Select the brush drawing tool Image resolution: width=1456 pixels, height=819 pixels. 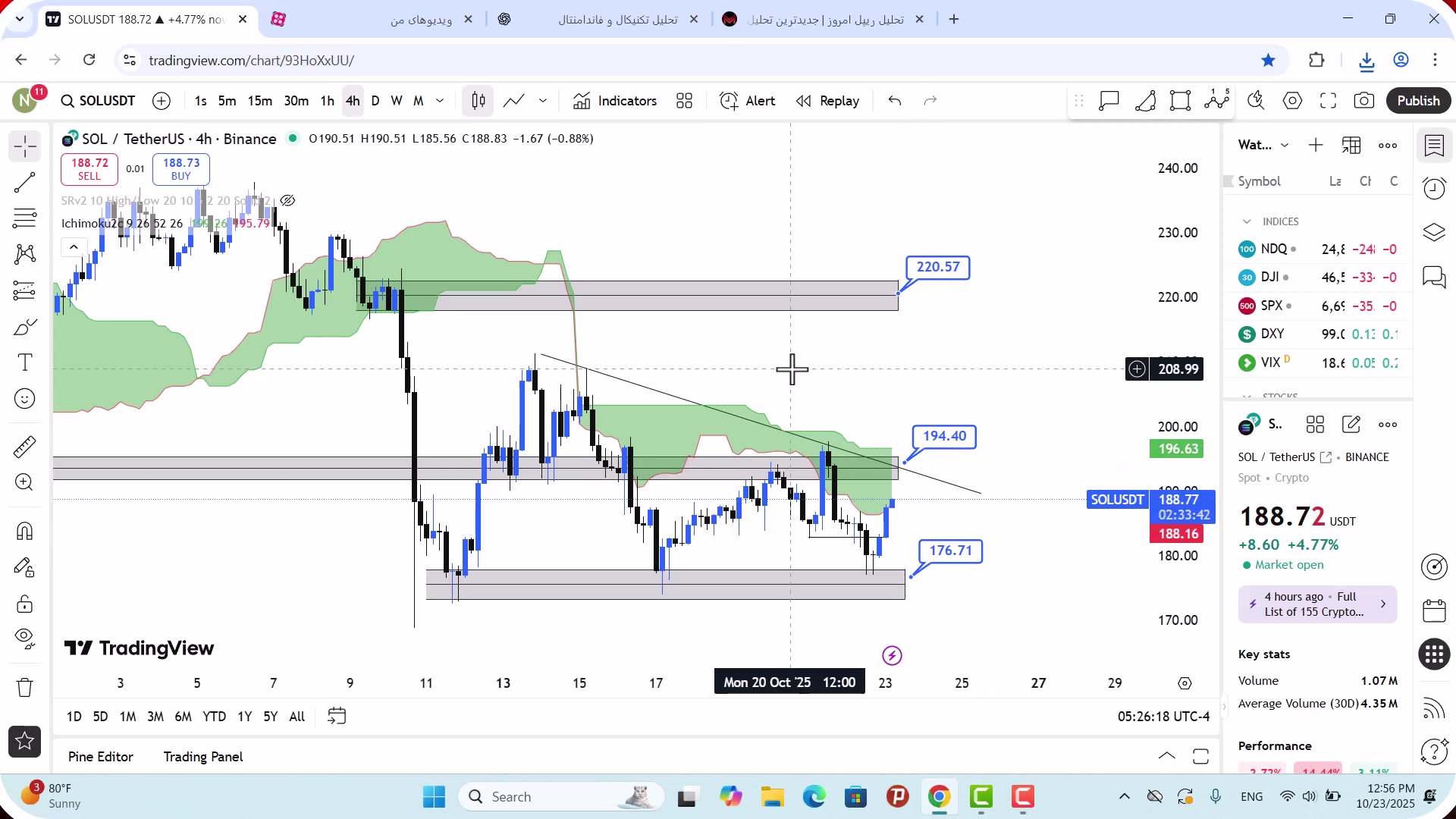[25, 327]
